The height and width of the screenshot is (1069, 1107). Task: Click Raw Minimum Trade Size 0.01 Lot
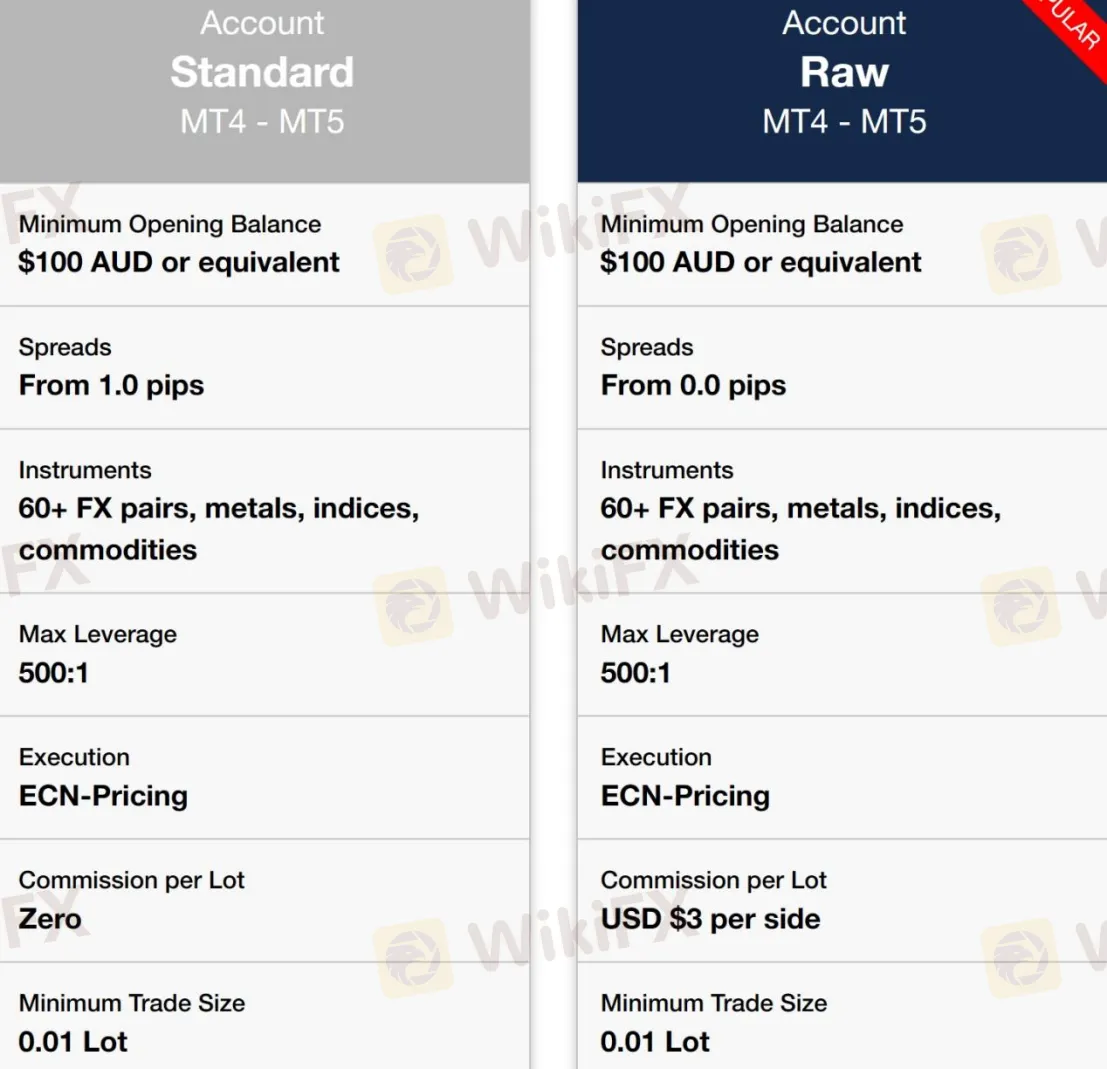654,1041
